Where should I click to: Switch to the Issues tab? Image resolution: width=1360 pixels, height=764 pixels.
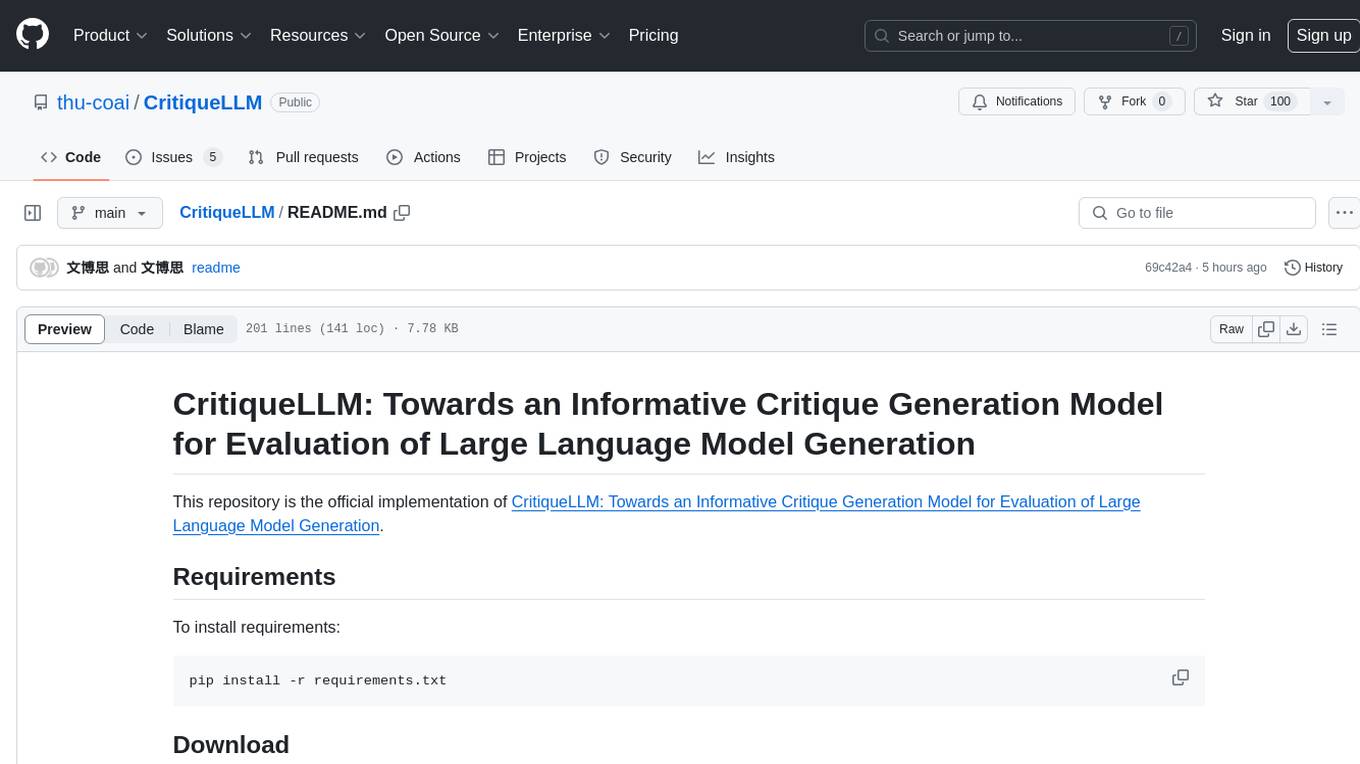(x=173, y=157)
